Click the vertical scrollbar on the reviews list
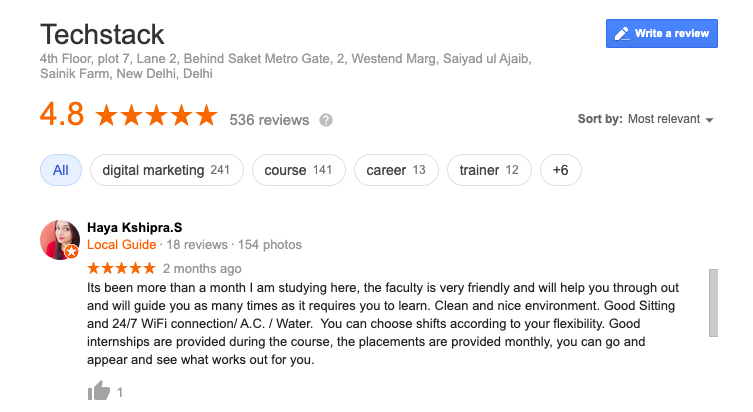The image size is (753, 412). (713, 302)
